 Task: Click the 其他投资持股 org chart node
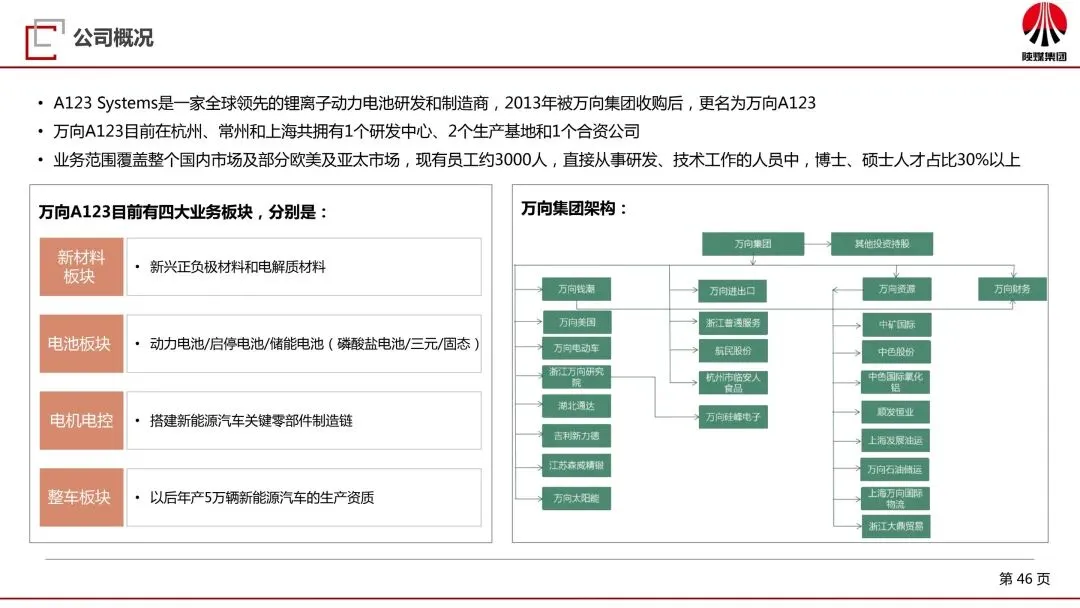[x=882, y=244]
